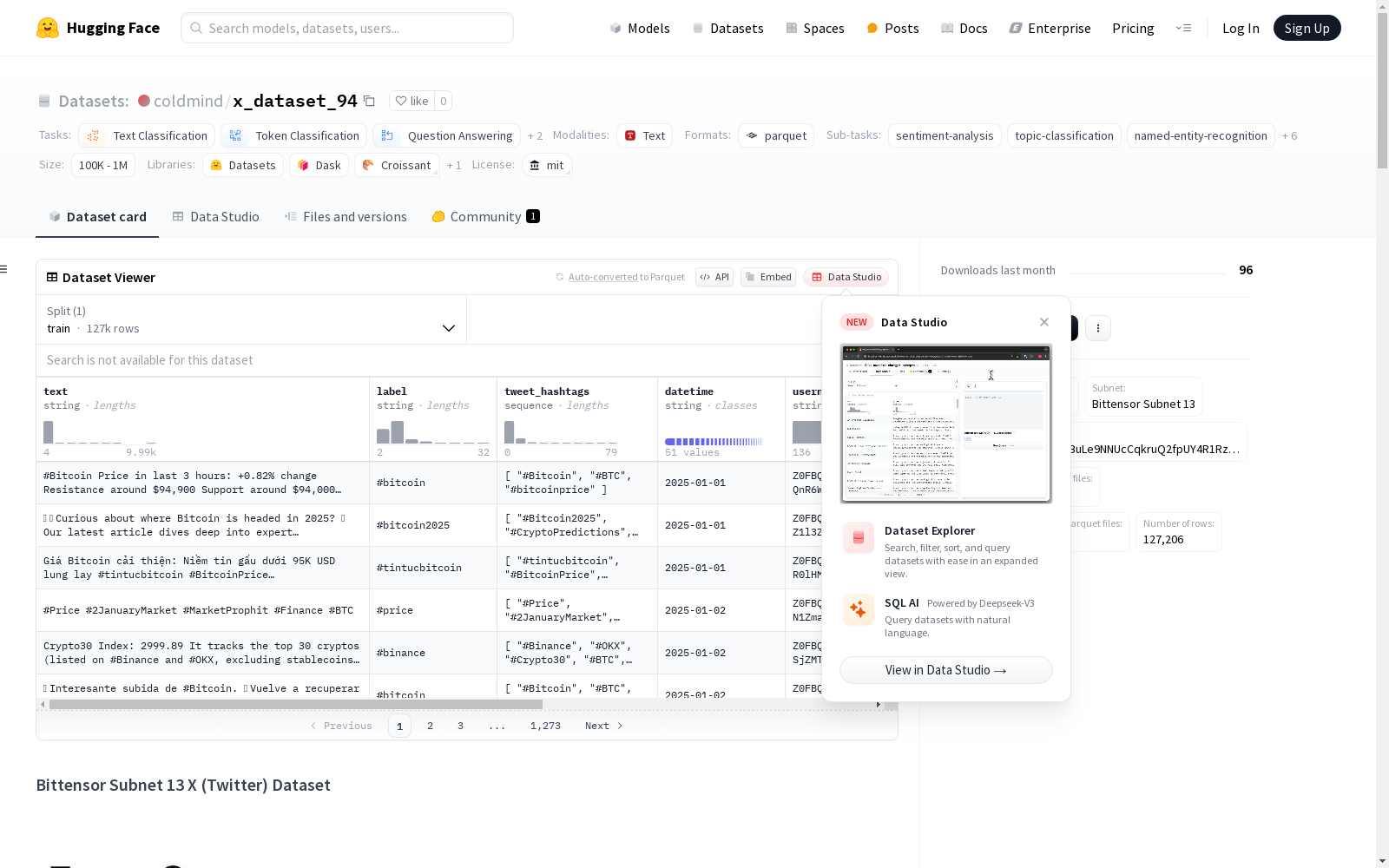Click the Croissant library tag
Viewport: 1389px width, 868px height.
point(397,165)
